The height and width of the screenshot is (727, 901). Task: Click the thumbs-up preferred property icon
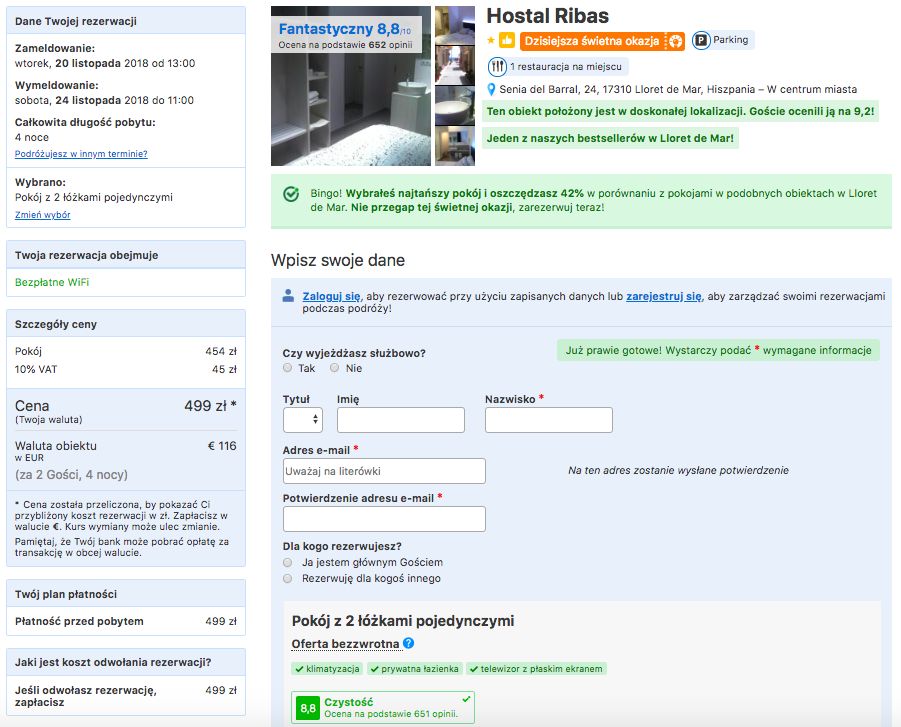click(x=507, y=41)
